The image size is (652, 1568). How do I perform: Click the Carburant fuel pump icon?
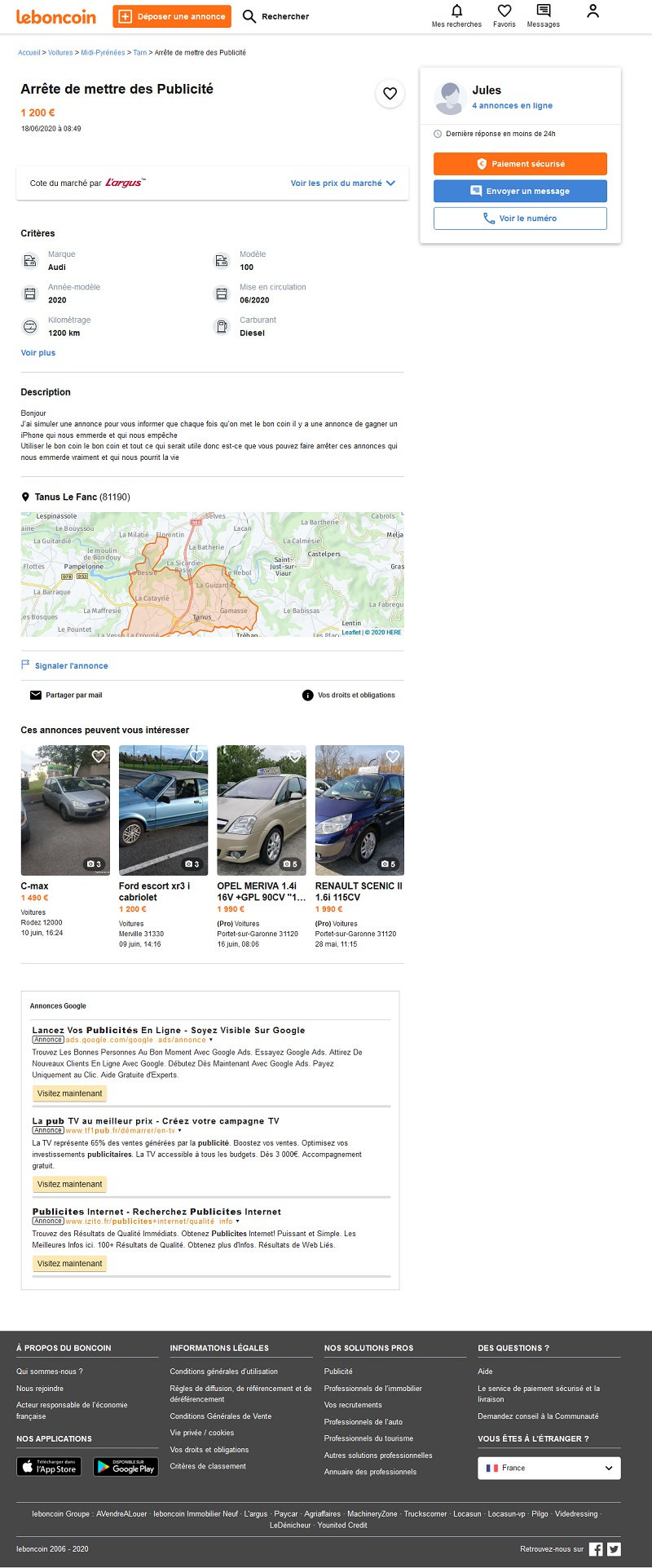click(222, 326)
